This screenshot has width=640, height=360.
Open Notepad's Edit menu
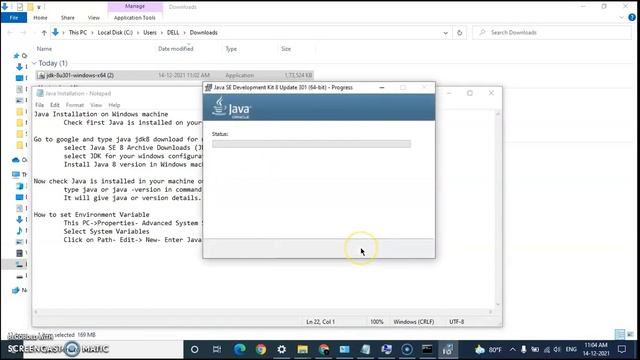55,105
